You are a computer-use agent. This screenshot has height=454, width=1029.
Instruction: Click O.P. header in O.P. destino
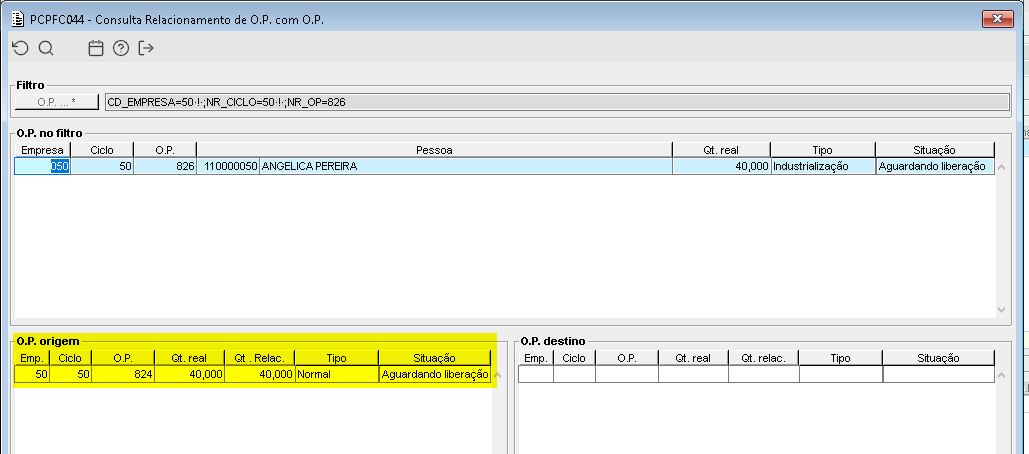coord(627,358)
